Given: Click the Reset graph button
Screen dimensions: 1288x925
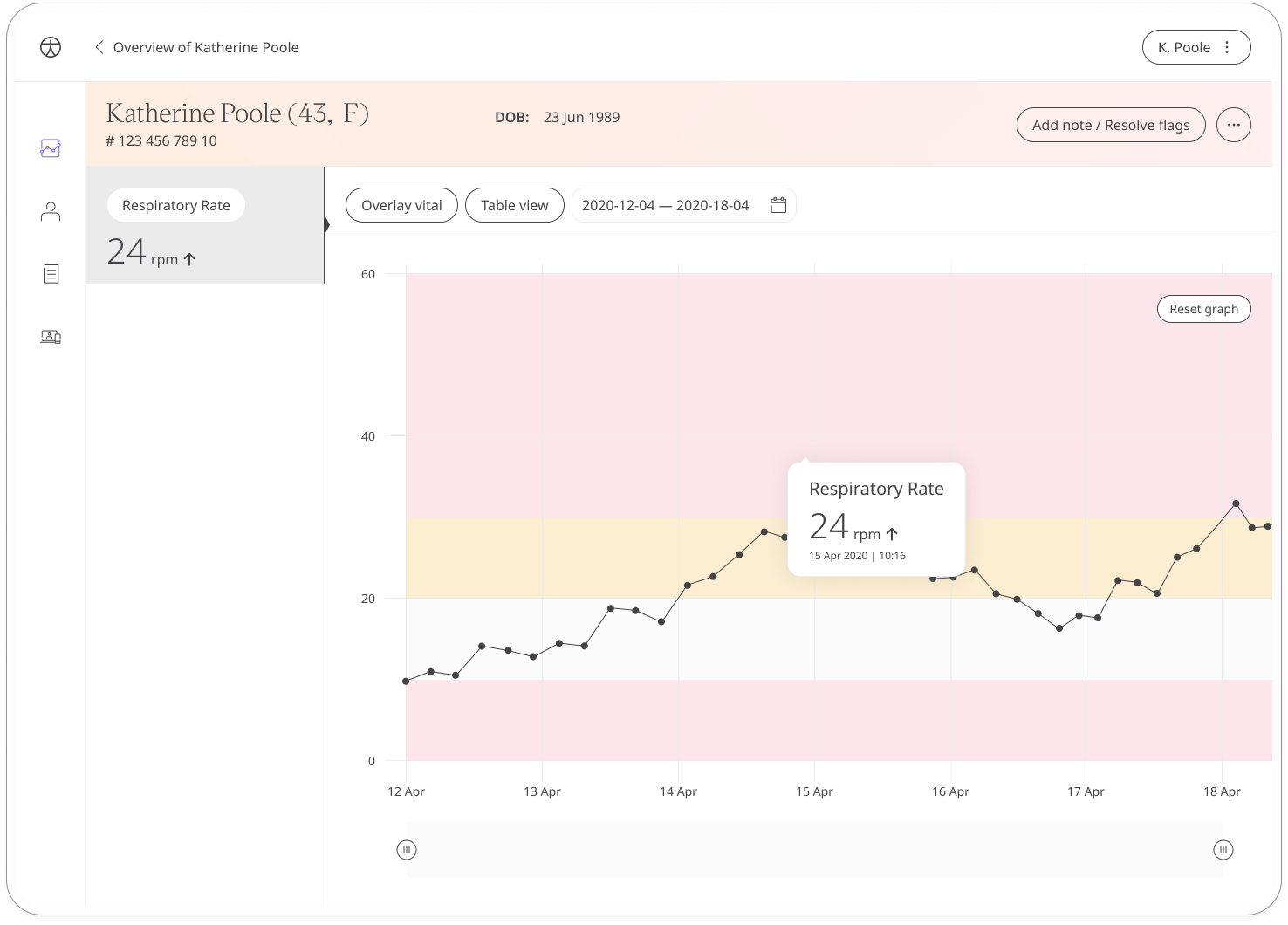Looking at the screenshot, I should [1204, 309].
